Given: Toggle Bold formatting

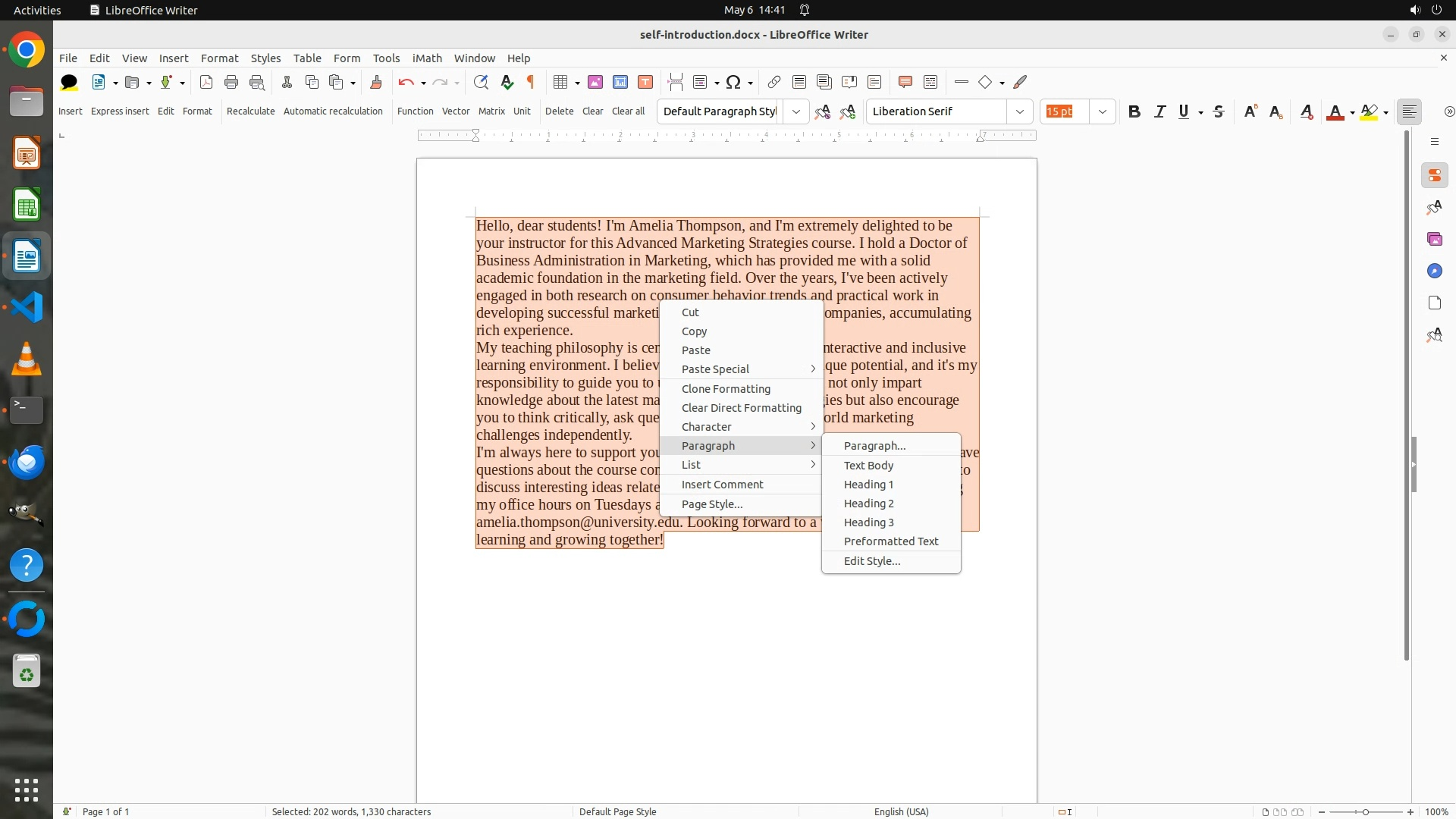Looking at the screenshot, I should (1134, 112).
